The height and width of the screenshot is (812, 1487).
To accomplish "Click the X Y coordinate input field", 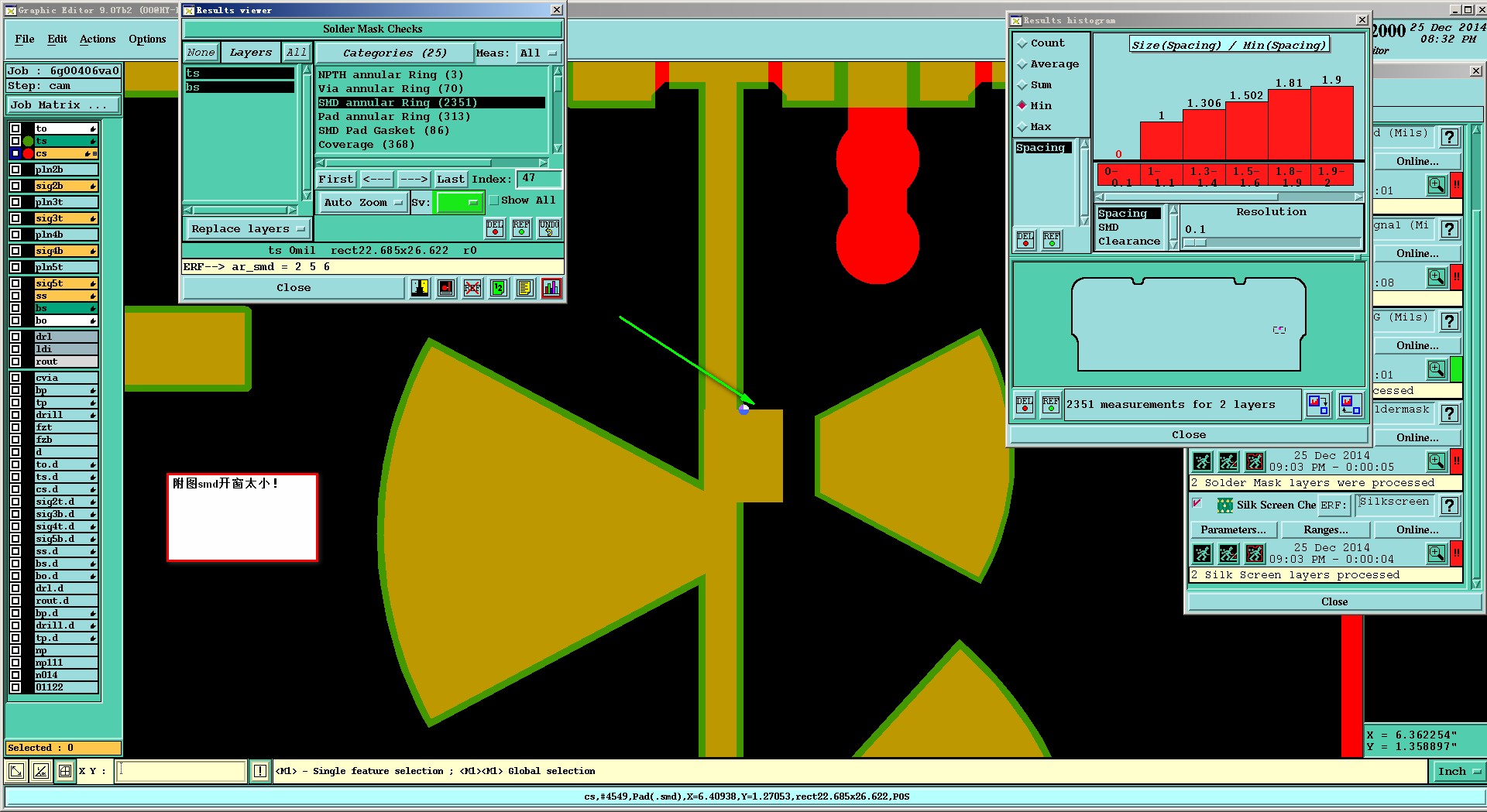I will click(x=181, y=771).
